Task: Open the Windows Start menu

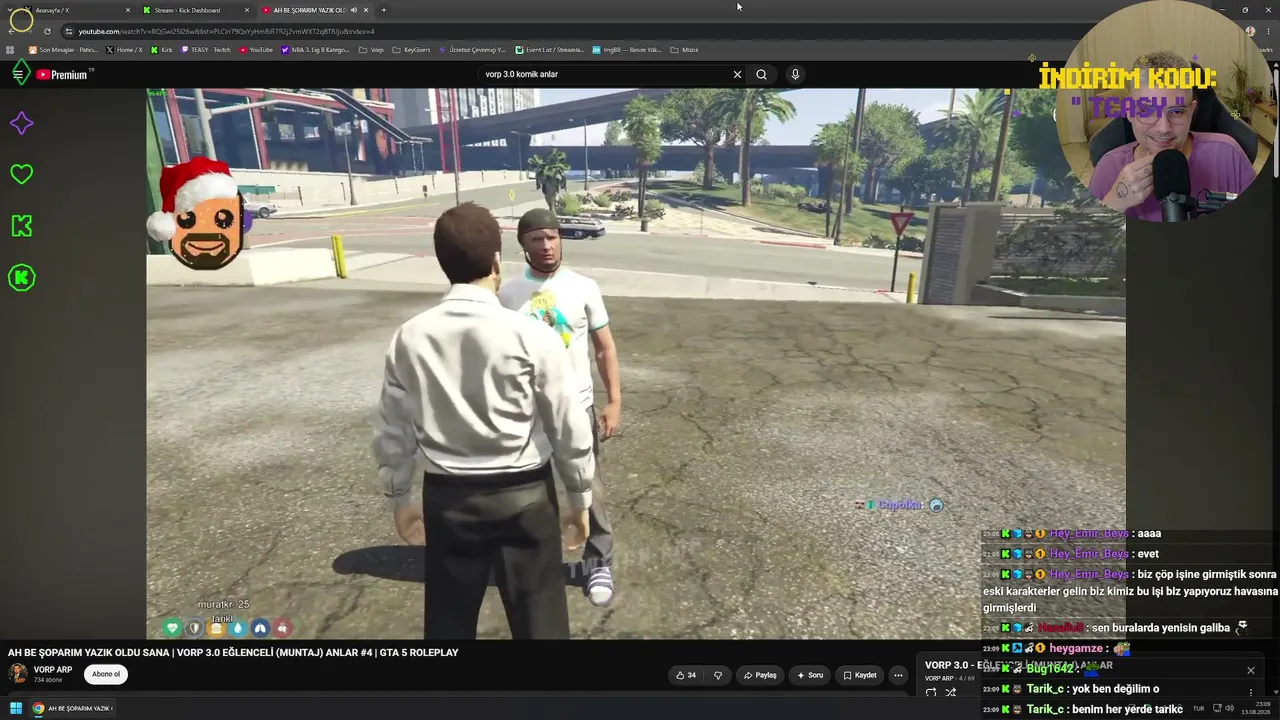Action: (16, 708)
